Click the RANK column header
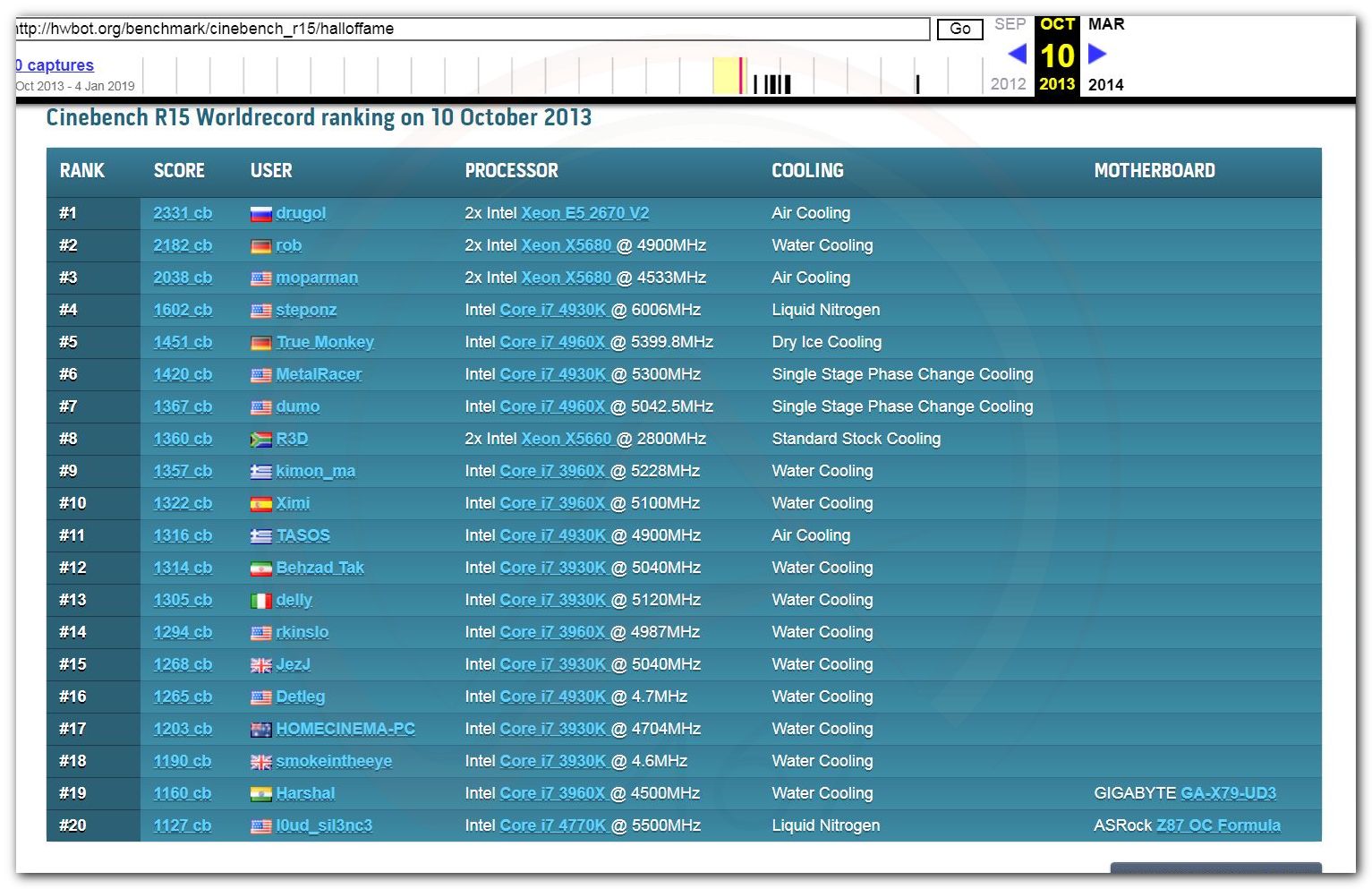Viewport: 1372px width, 889px height. point(82,171)
